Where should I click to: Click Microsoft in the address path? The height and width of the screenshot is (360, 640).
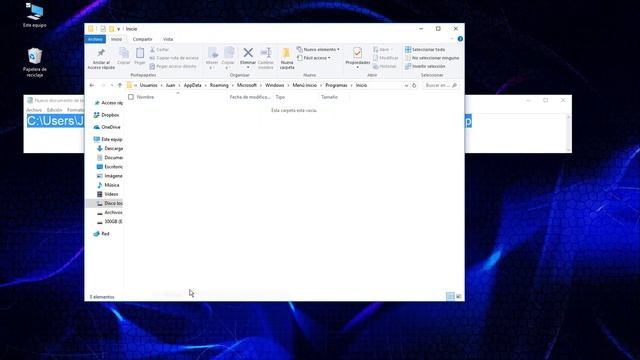(247, 85)
